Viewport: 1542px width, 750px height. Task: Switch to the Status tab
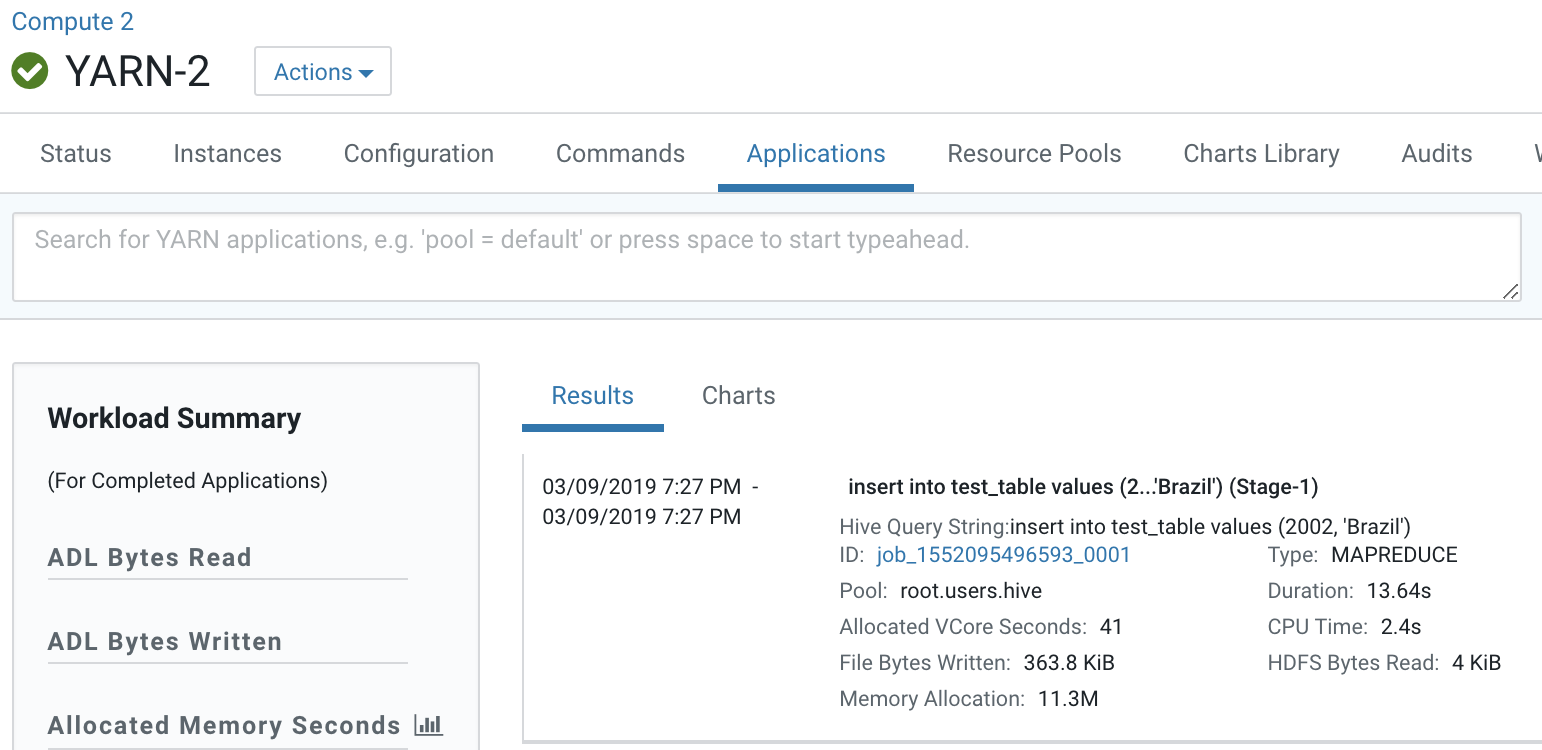76,153
